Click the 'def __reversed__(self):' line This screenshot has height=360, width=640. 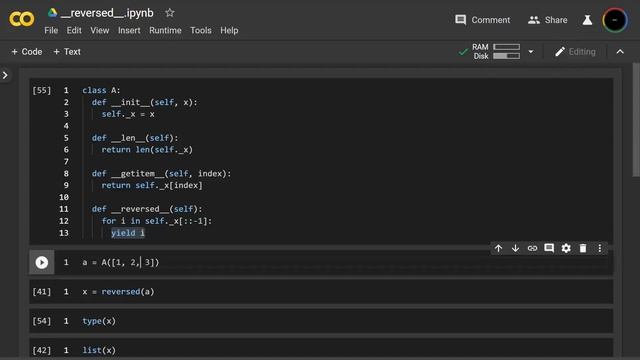pyautogui.click(x=147, y=209)
